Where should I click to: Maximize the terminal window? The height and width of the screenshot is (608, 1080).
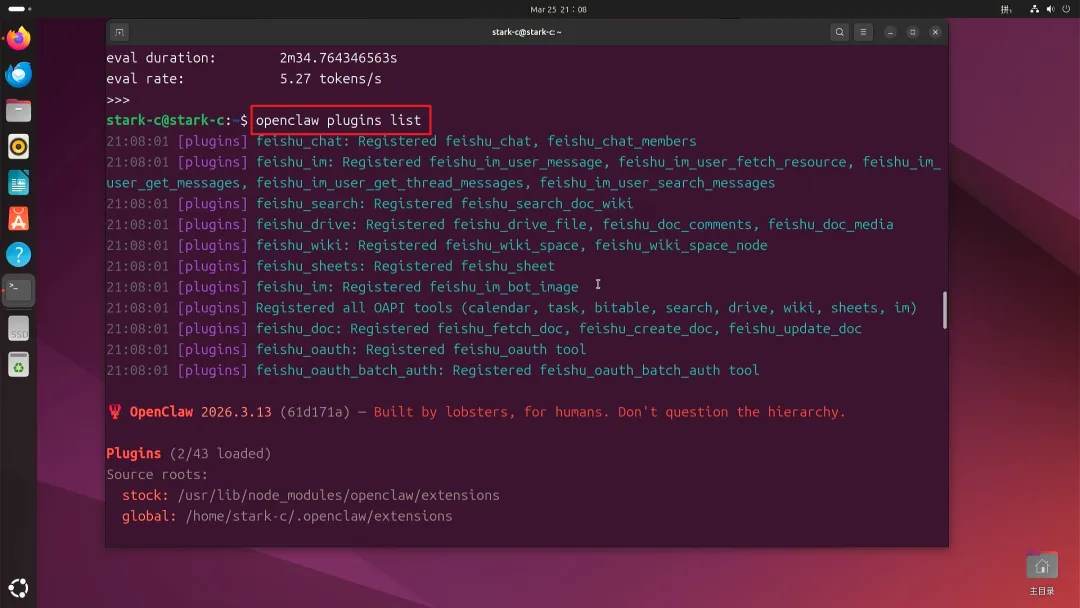[x=913, y=32]
